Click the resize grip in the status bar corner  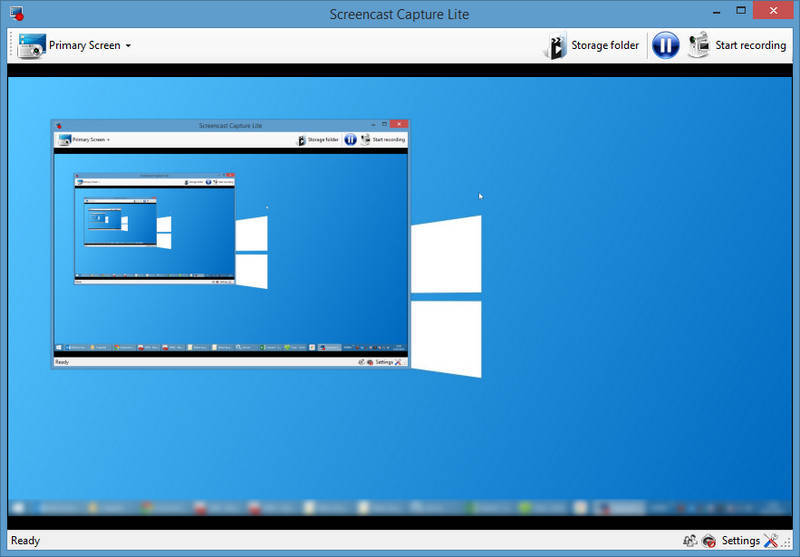click(x=786, y=544)
